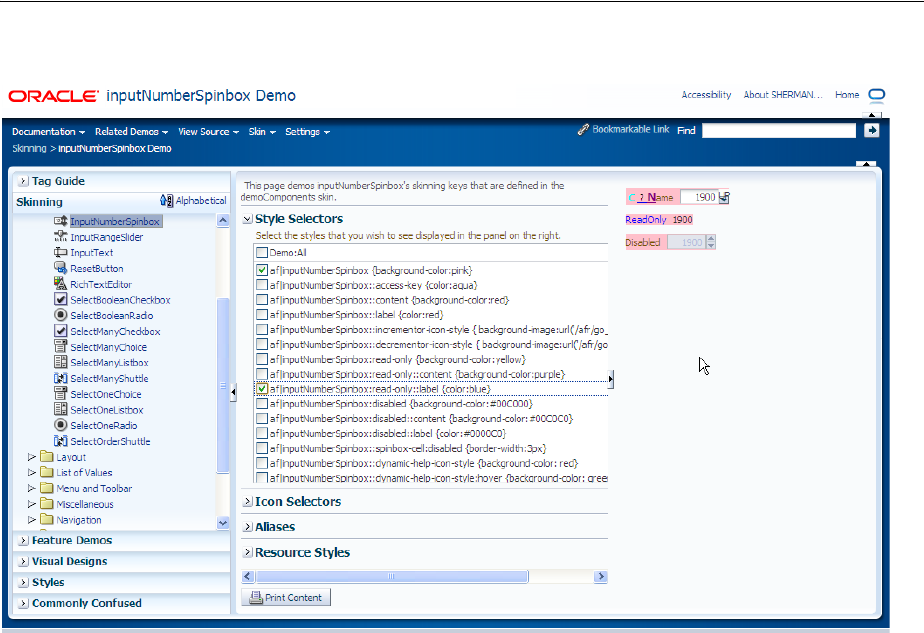Click the SelectOneListbox tree icon

tap(60, 410)
